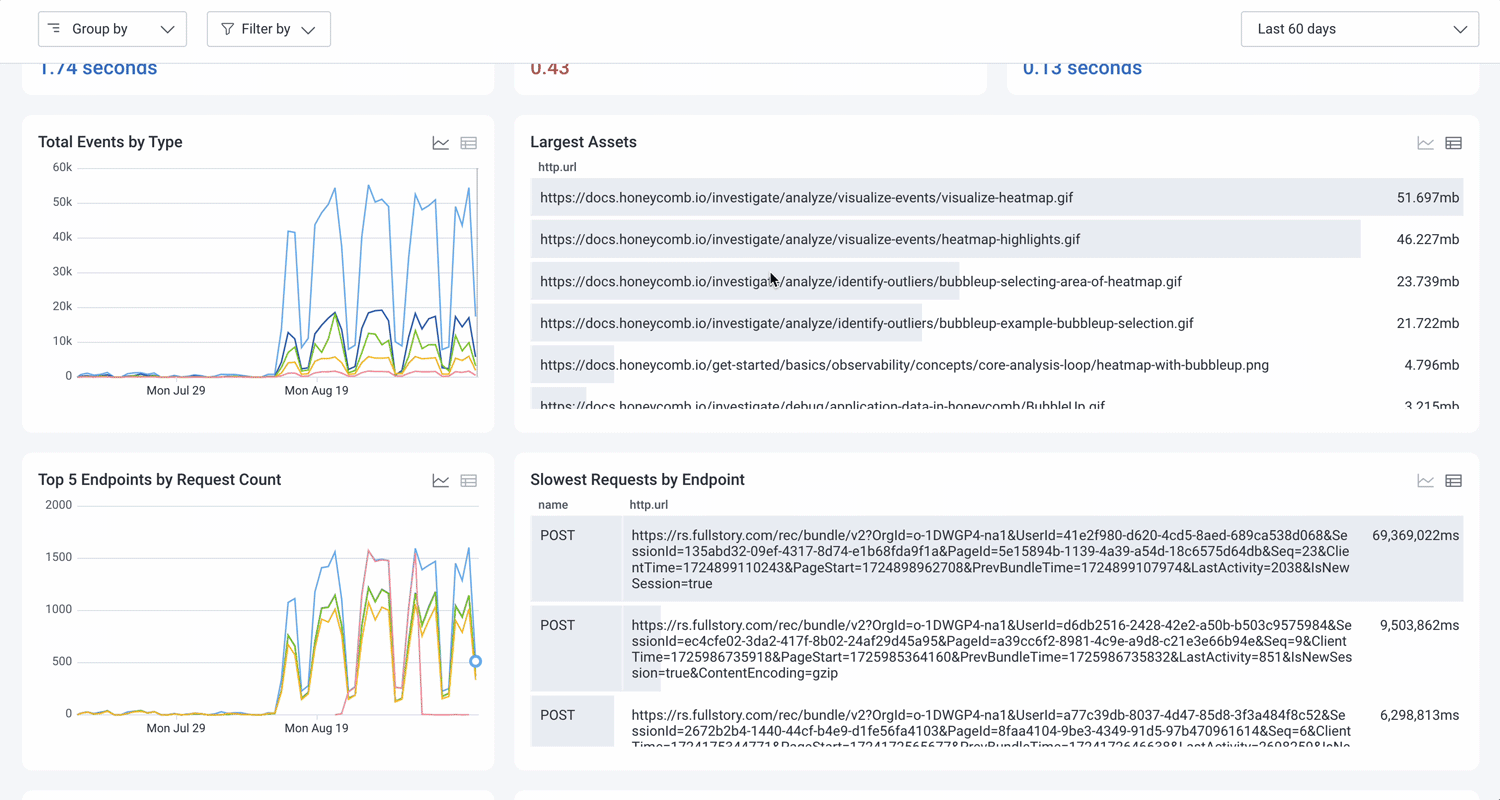Switch Top 5 Endpoints panel to table view
Viewport: 1500px width, 800px height.
[x=468, y=481]
